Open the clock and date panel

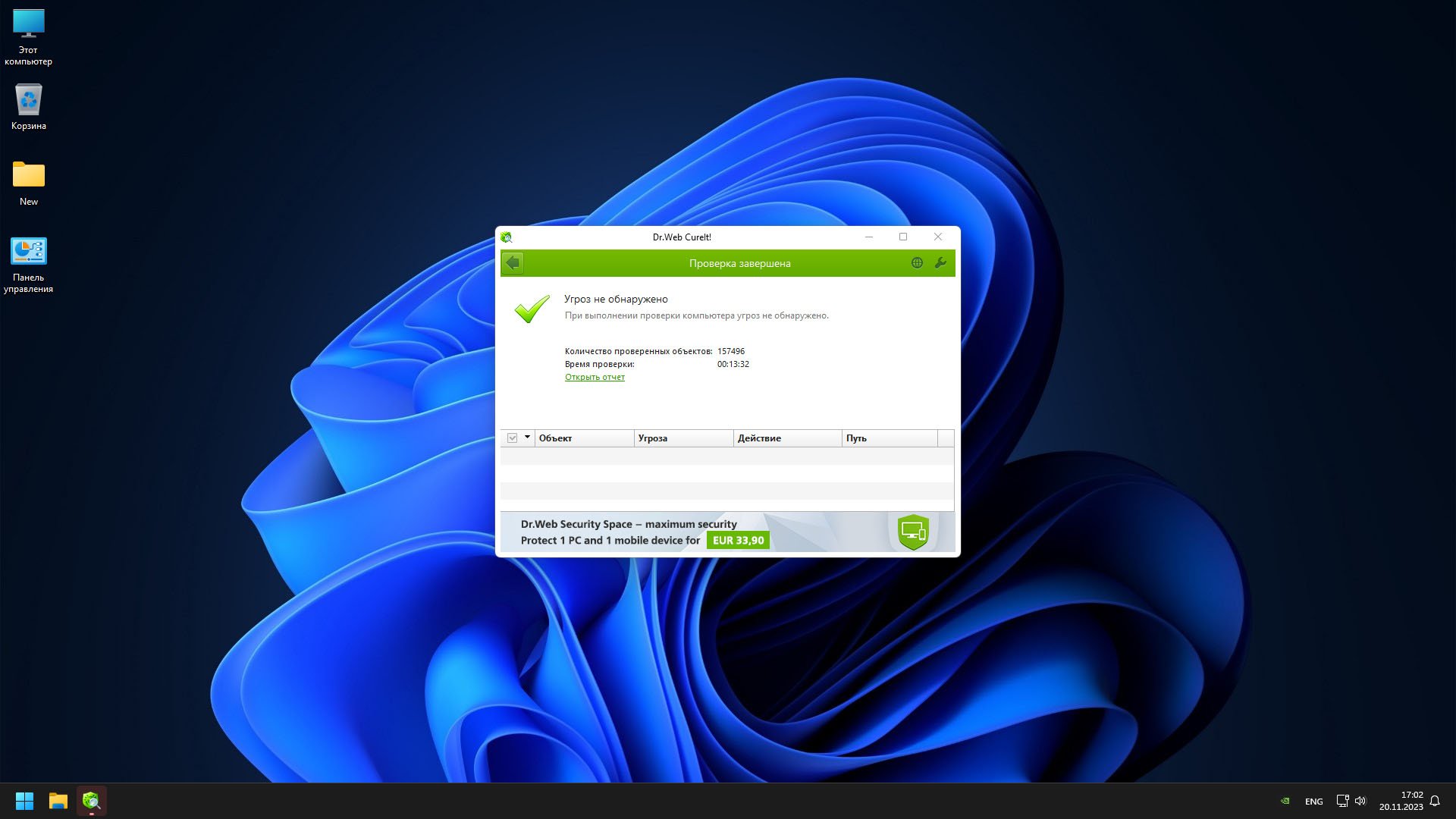pos(1401,801)
